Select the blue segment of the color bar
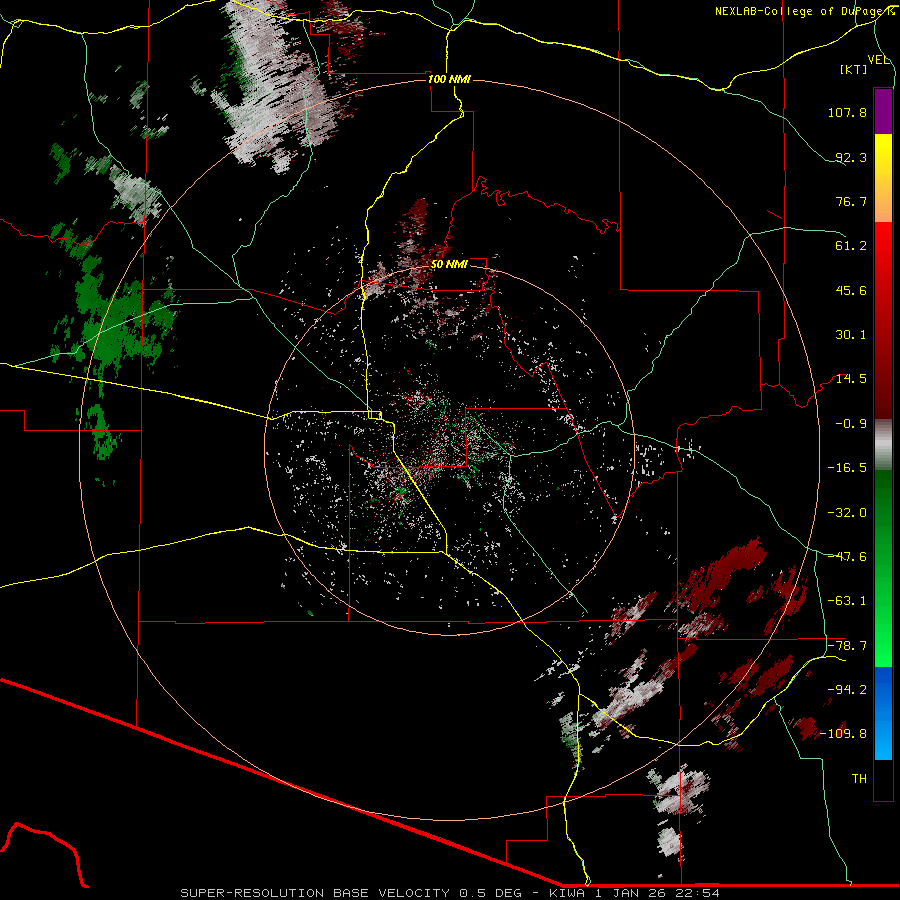Viewport: 900px width, 900px height. tap(883, 713)
